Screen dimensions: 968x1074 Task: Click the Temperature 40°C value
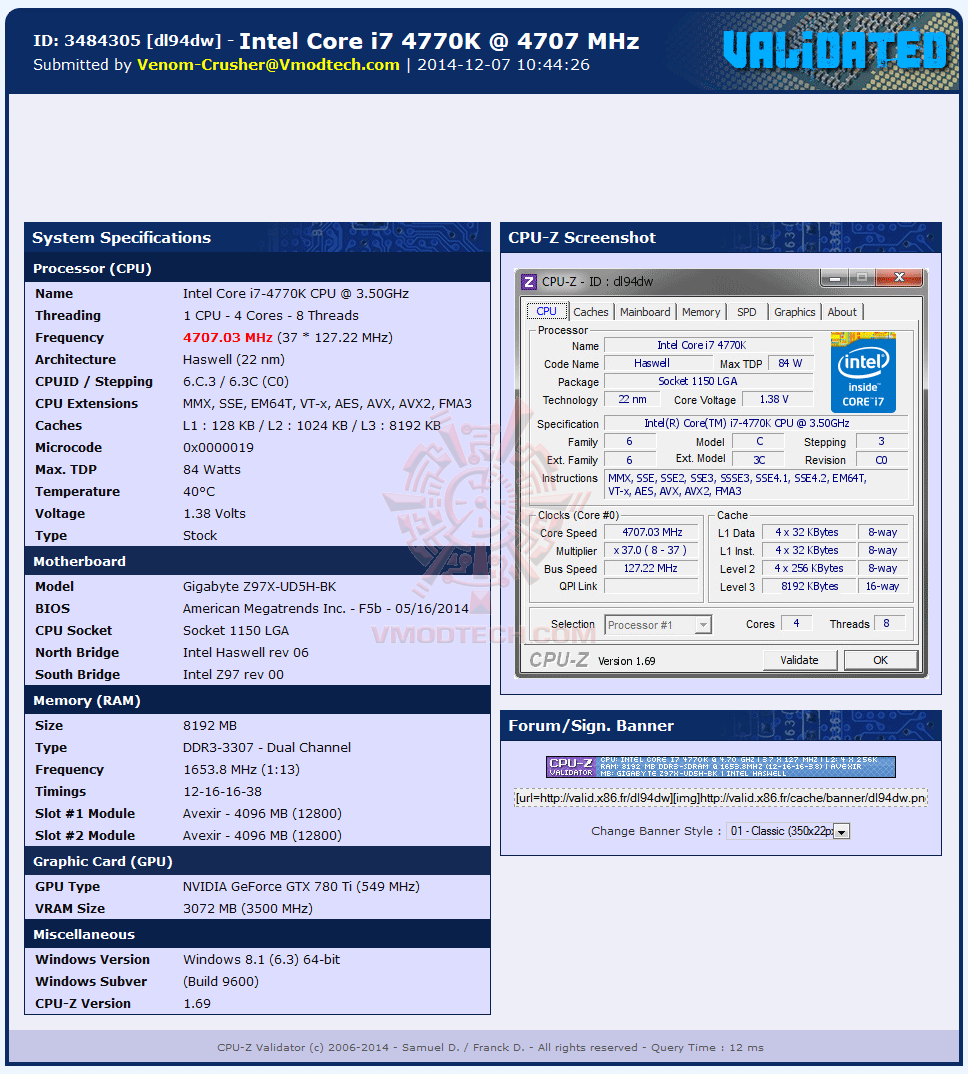tap(199, 492)
